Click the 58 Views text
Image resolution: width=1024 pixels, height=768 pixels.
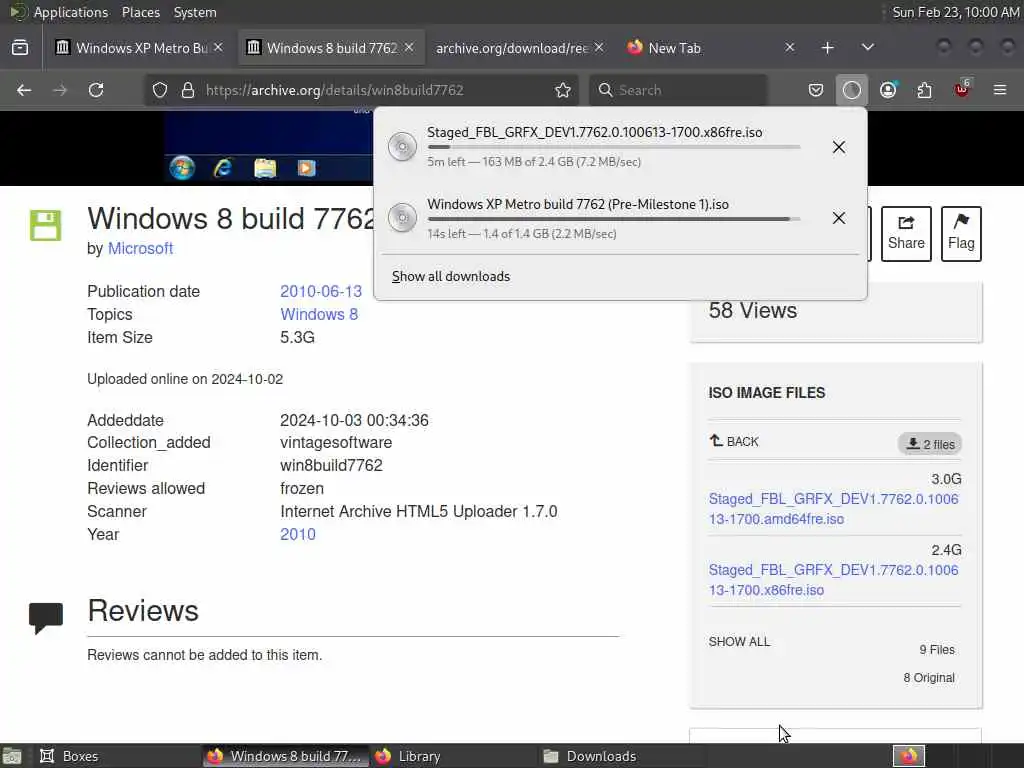coord(753,310)
